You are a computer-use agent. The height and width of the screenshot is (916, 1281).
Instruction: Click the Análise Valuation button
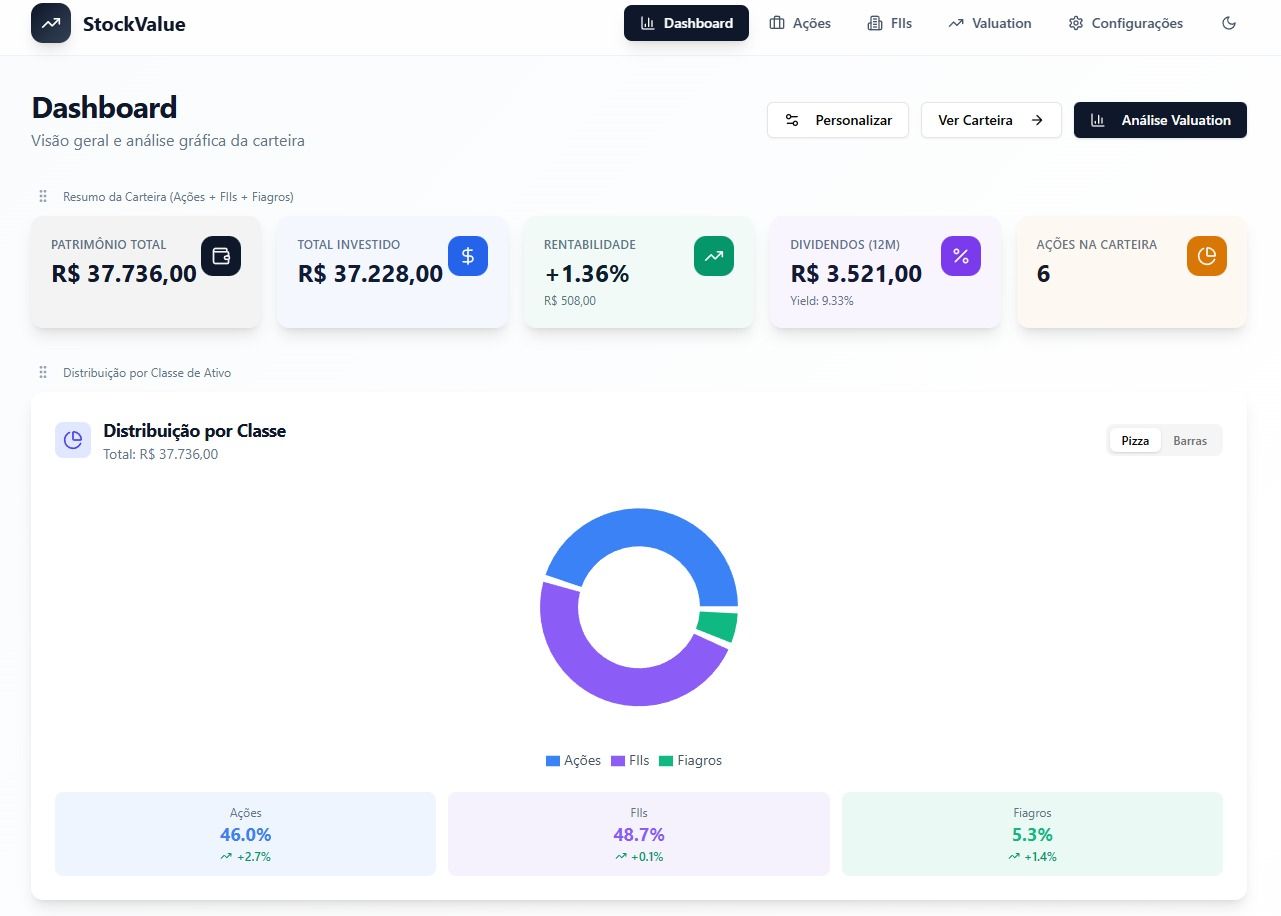tap(1160, 120)
